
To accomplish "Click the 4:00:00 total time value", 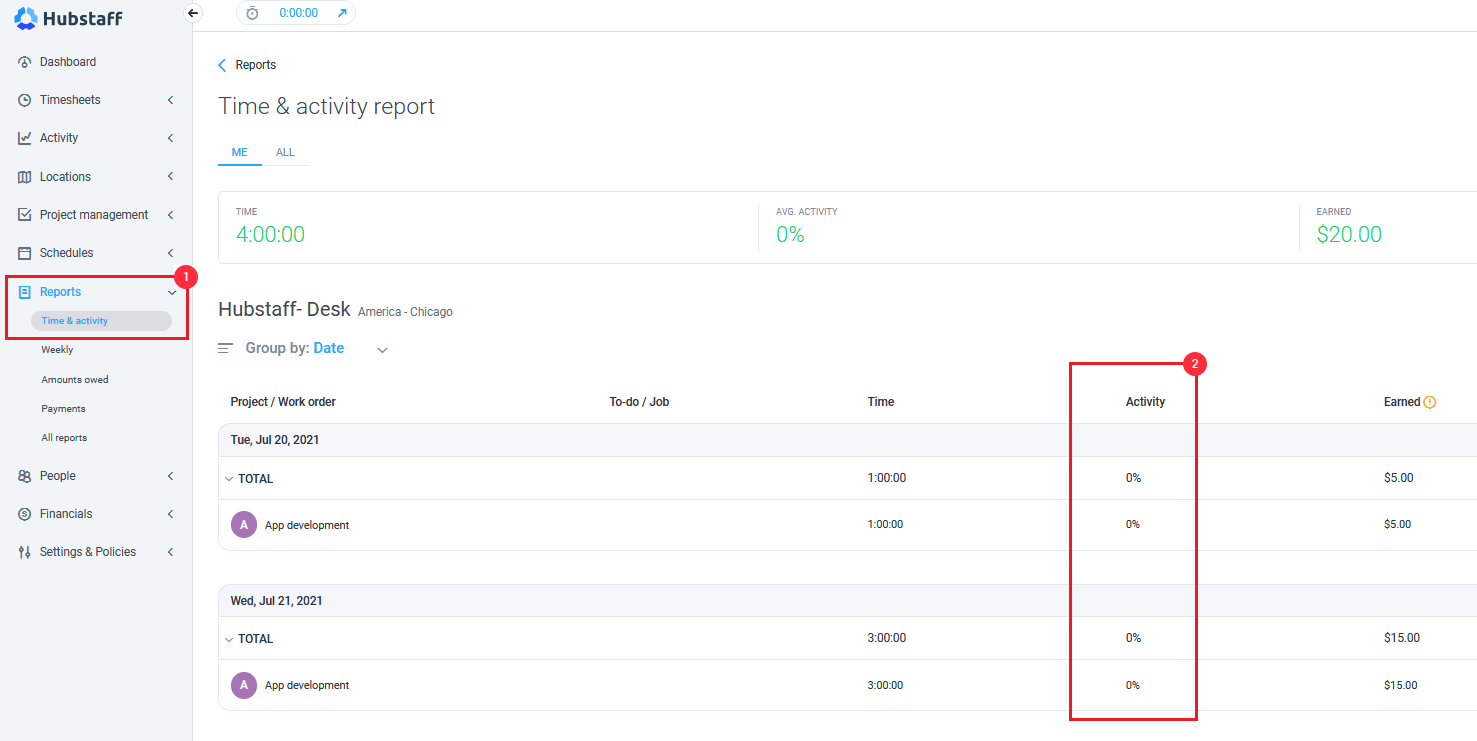I will [x=270, y=235].
